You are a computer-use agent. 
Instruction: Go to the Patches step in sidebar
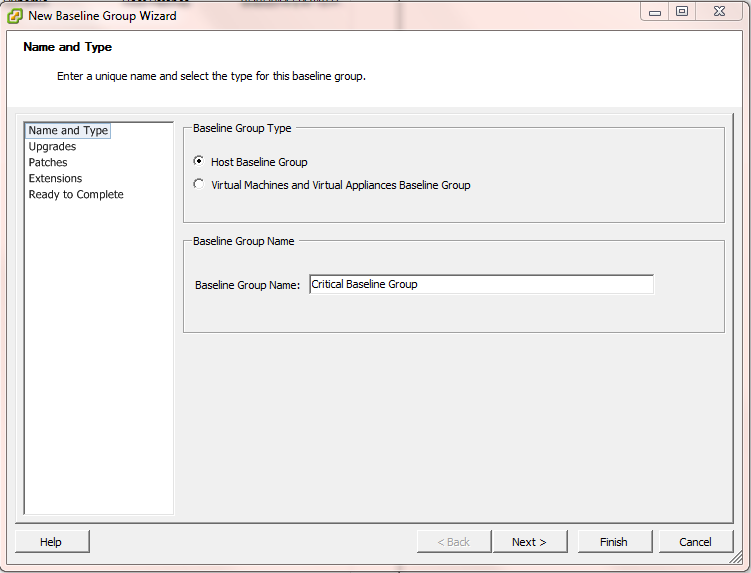coord(48,162)
